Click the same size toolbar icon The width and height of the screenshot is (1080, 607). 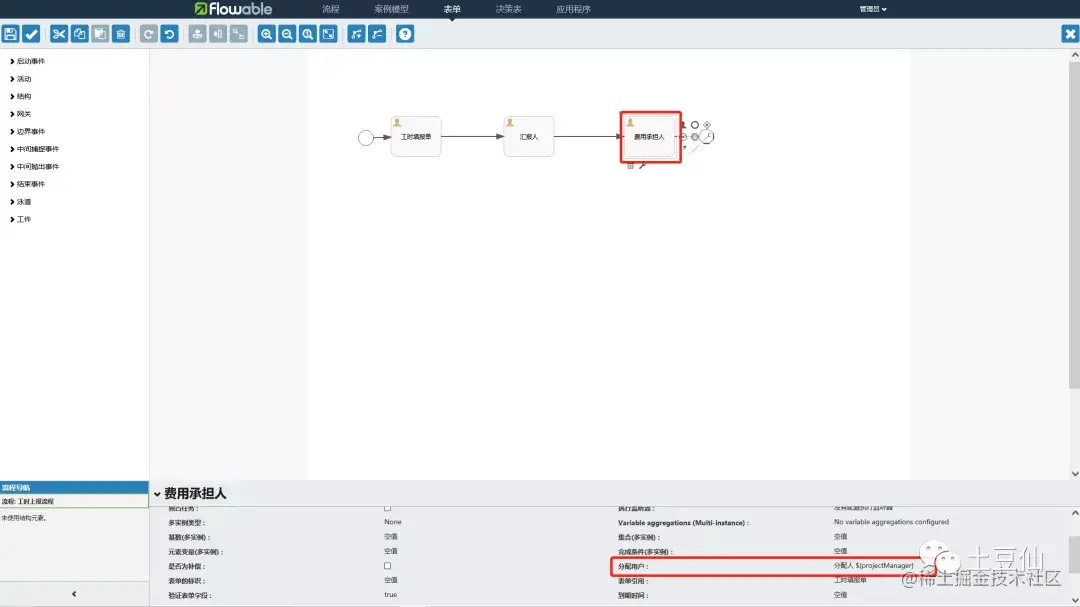[238, 34]
